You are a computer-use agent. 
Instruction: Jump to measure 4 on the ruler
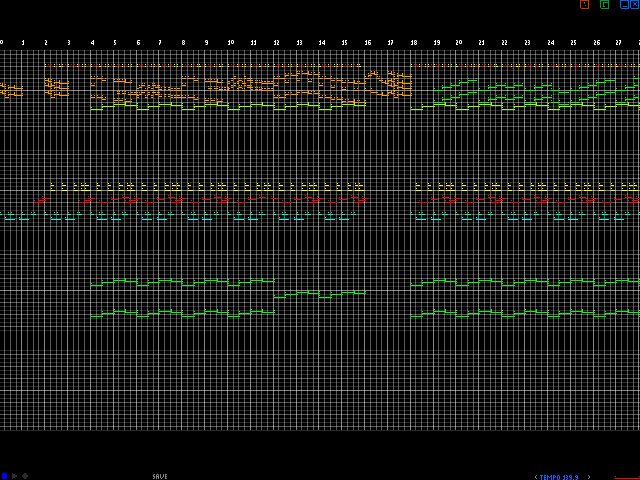point(92,43)
